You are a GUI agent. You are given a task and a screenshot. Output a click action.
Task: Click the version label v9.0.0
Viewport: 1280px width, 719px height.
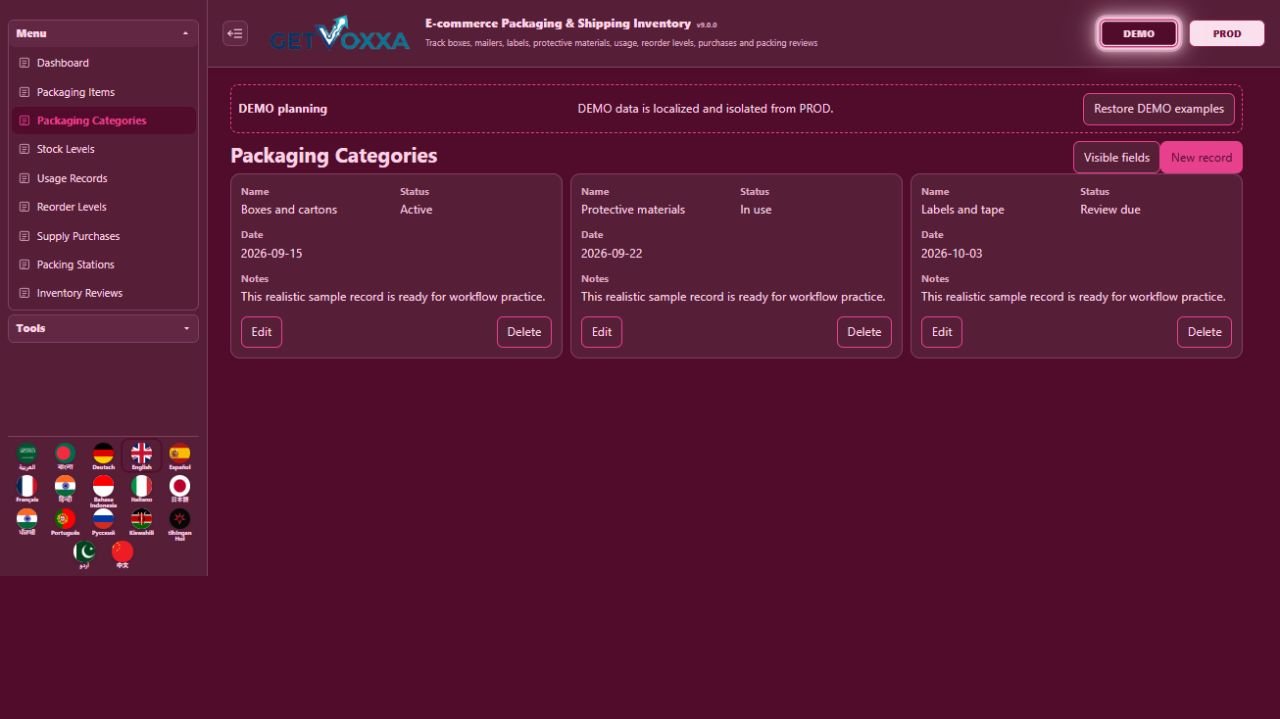tap(706, 24)
